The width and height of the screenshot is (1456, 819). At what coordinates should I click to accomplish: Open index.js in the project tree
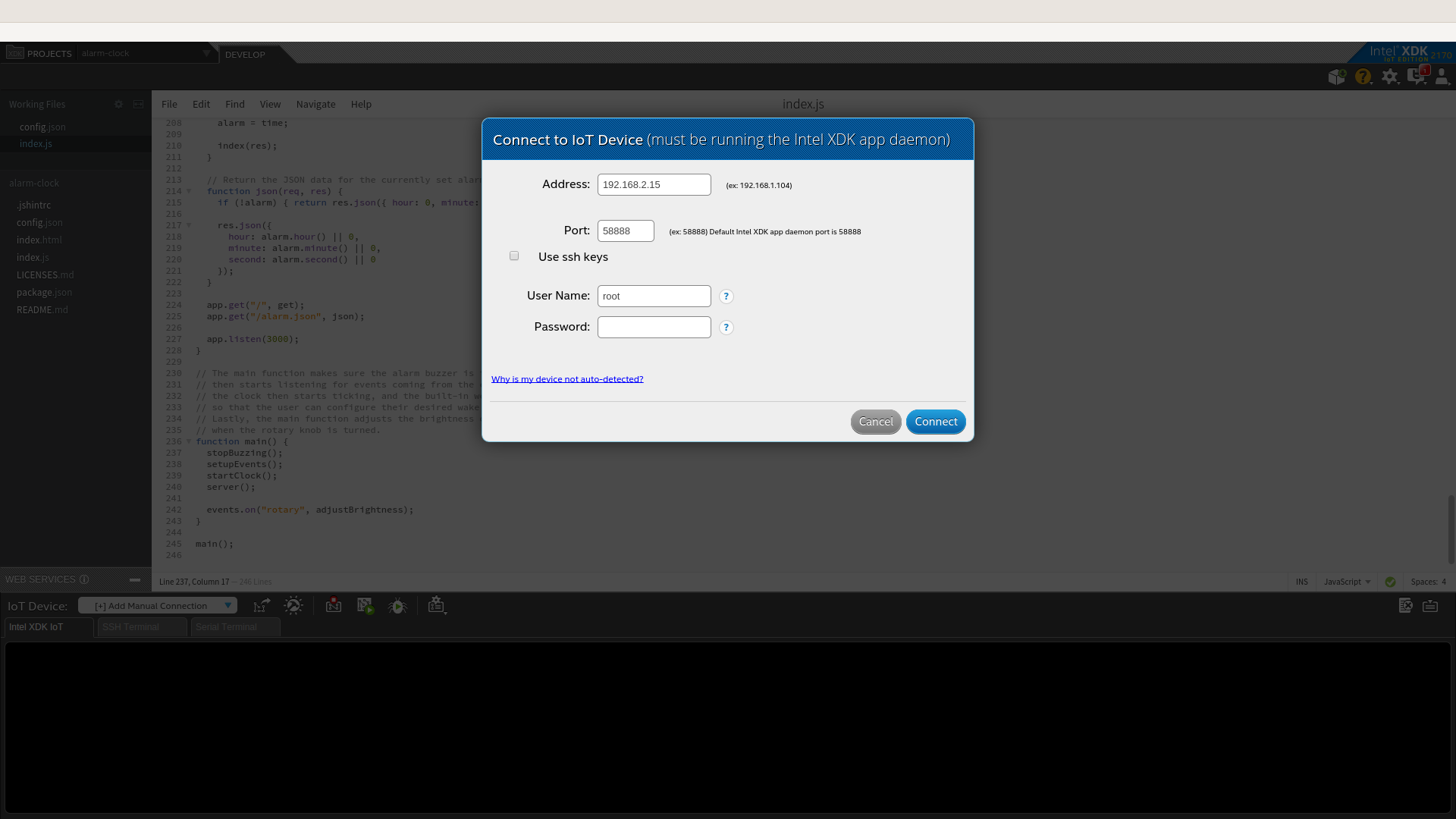(33, 257)
